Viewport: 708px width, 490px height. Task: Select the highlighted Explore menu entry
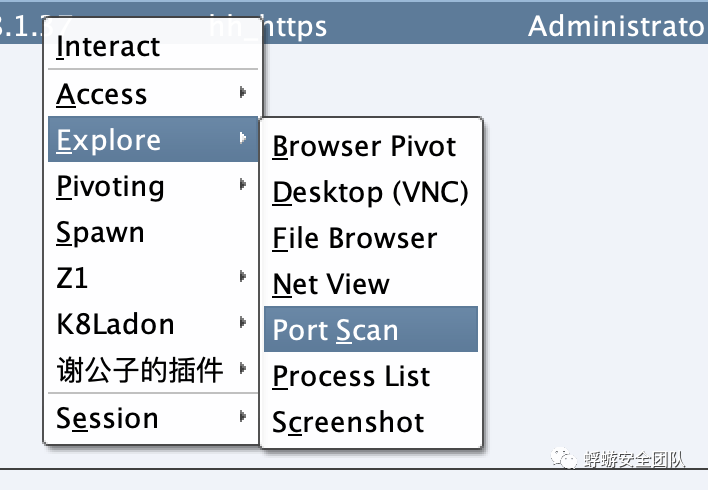(x=108, y=140)
